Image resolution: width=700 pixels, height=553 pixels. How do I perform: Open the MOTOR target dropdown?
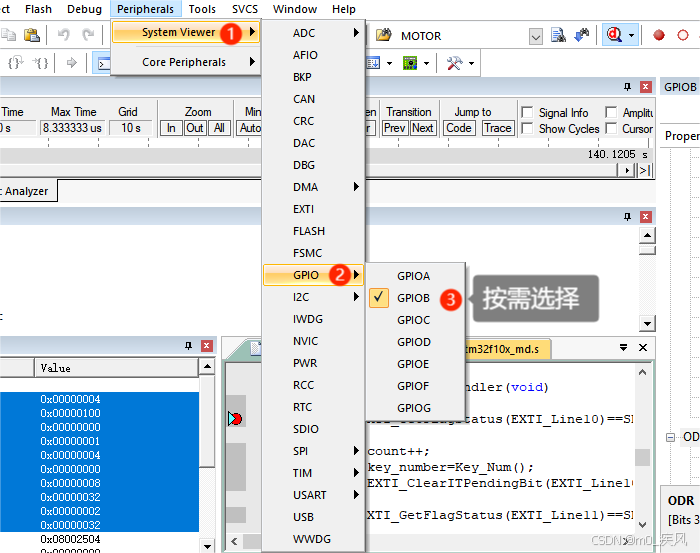coord(536,37)
